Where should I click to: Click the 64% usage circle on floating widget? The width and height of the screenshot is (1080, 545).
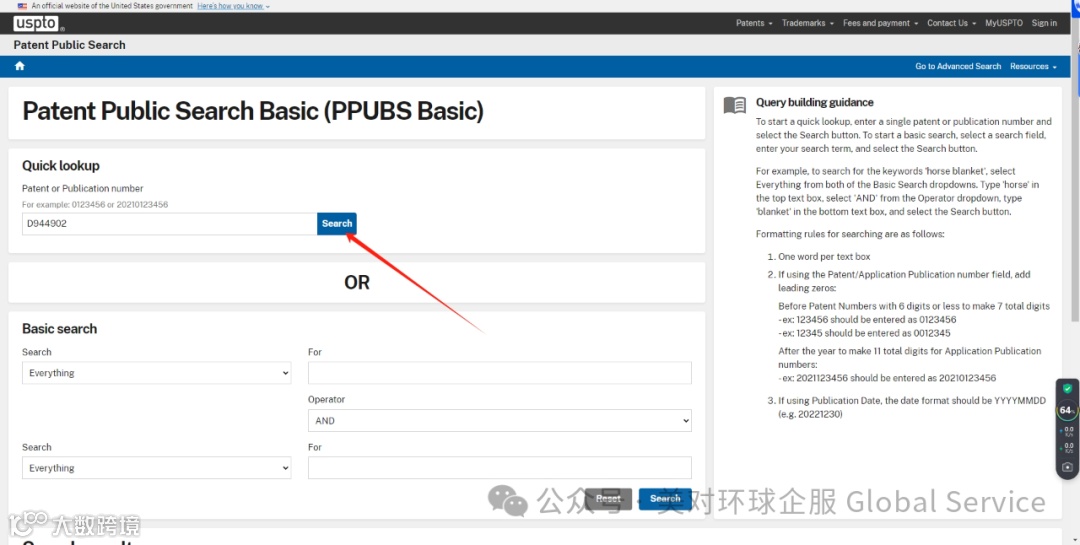pos(1066,411)
